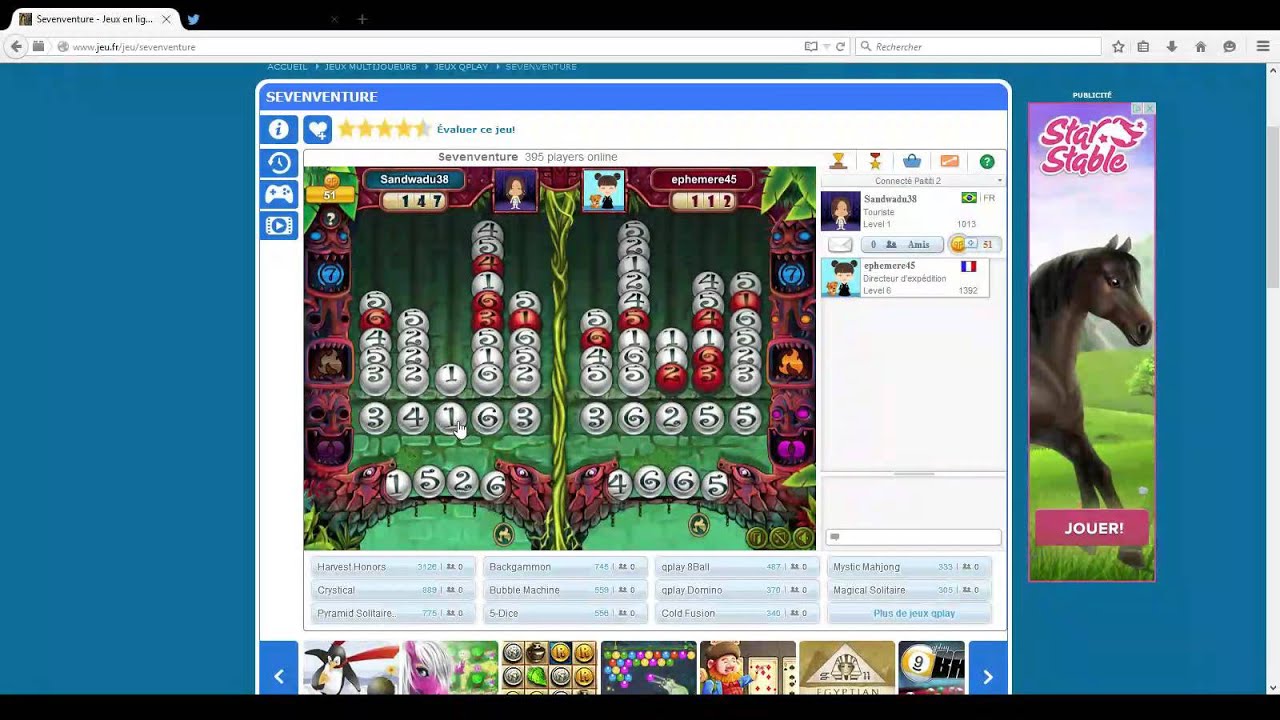This screenshot has width=1280, height=720.
Task: Go to Firefox home icon
Action: (x=1201, y=46)
